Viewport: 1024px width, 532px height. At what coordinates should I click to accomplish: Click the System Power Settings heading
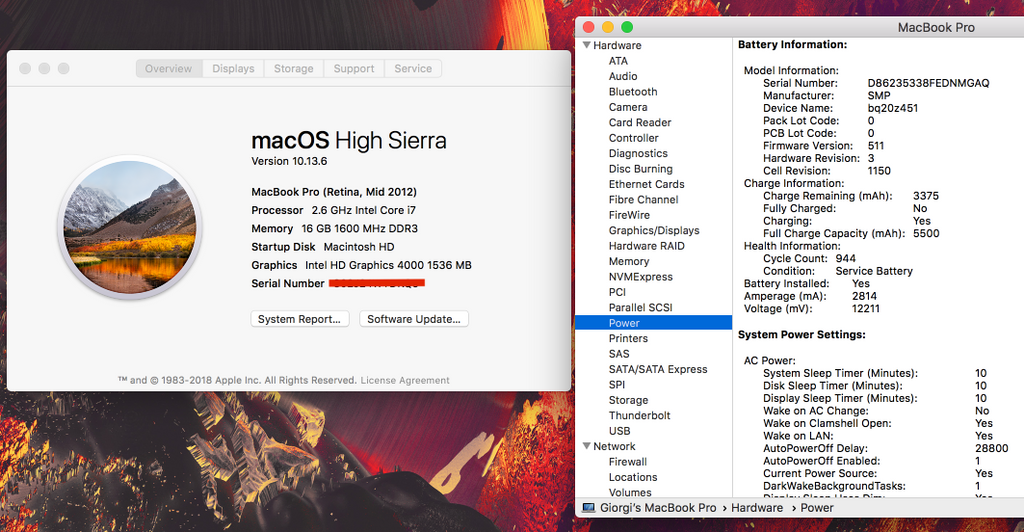[801, 334]
